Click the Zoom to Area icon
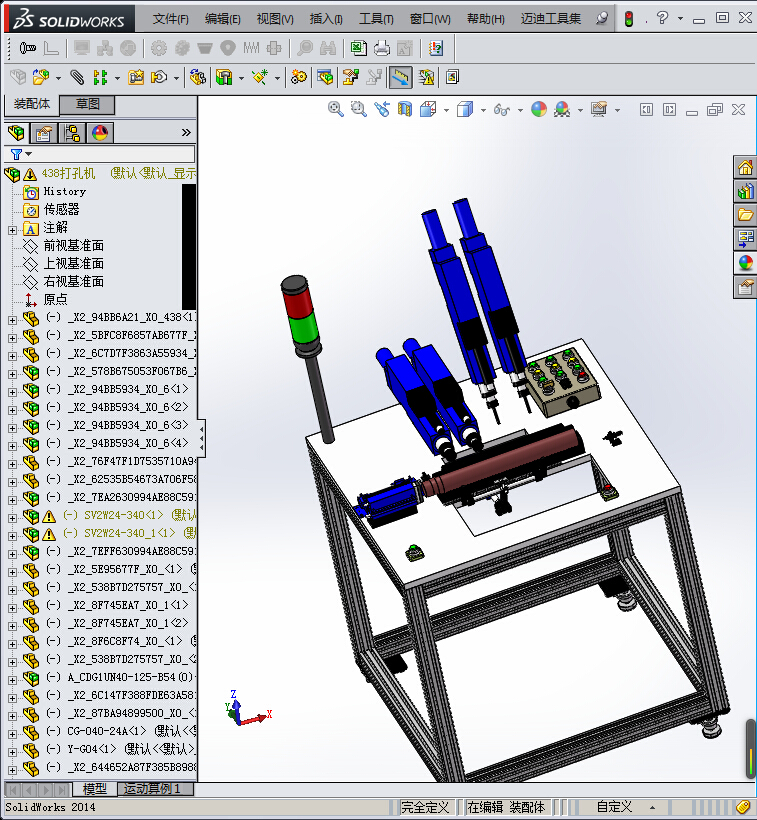 359,109
